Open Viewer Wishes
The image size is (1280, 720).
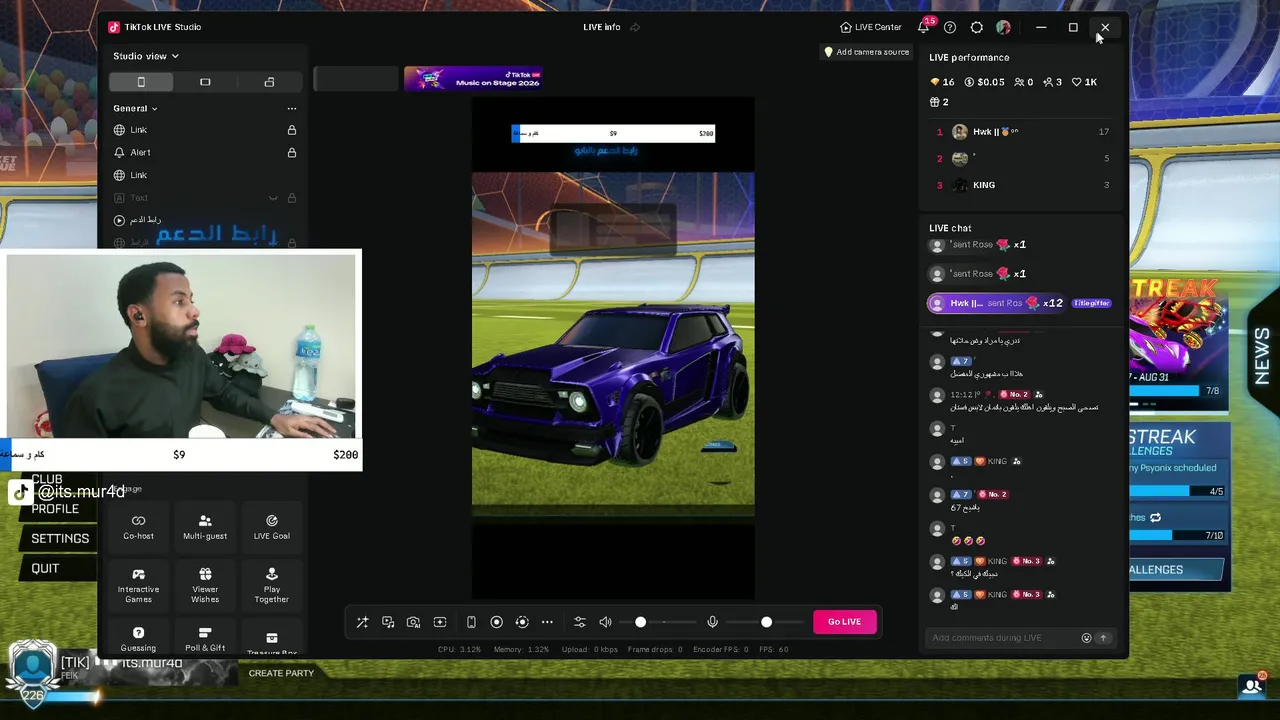pyautogui.click(x=205, y=585)
